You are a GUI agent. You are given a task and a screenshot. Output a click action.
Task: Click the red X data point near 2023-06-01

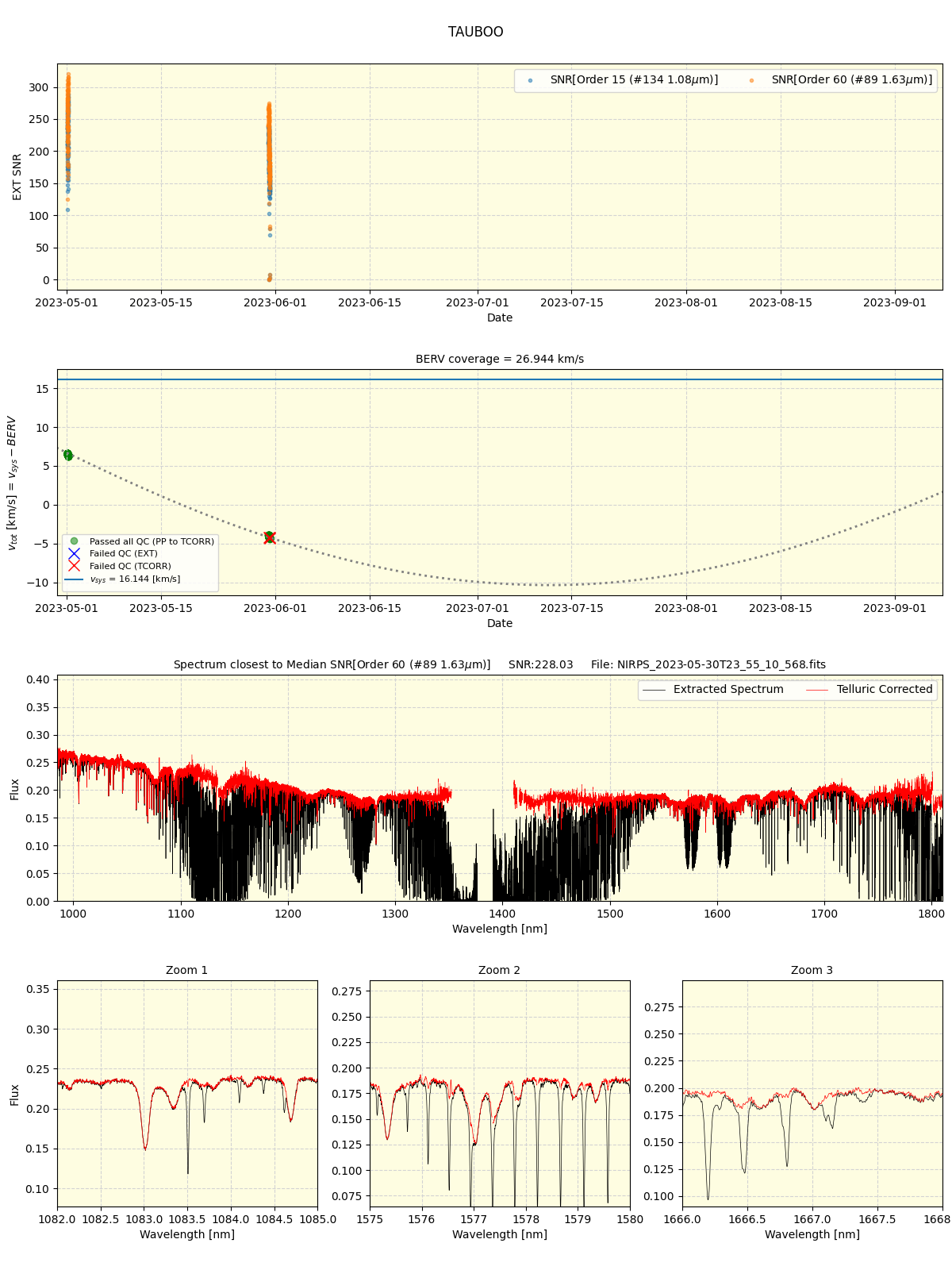[270, 538]
